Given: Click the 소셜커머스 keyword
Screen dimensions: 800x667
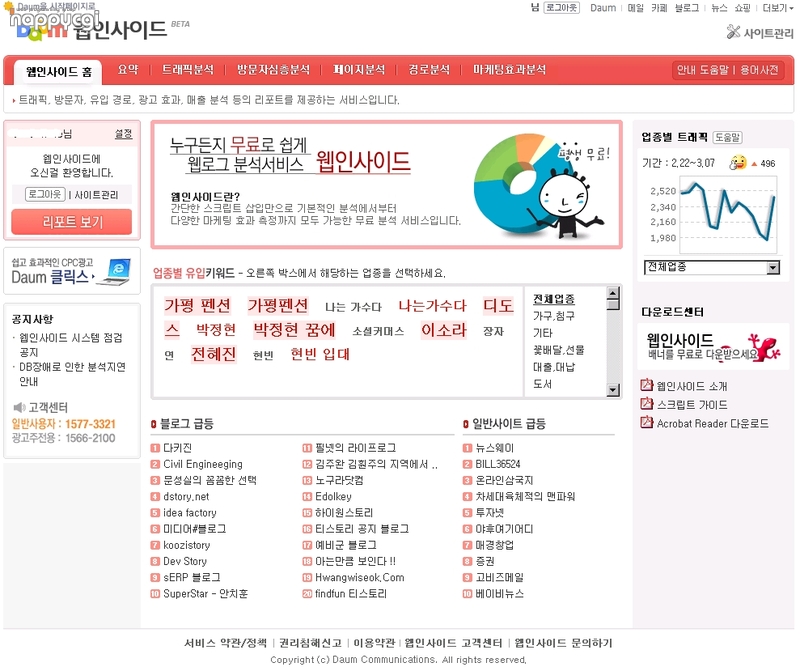Looking at the screenshot, I should (x=378, y=332).
